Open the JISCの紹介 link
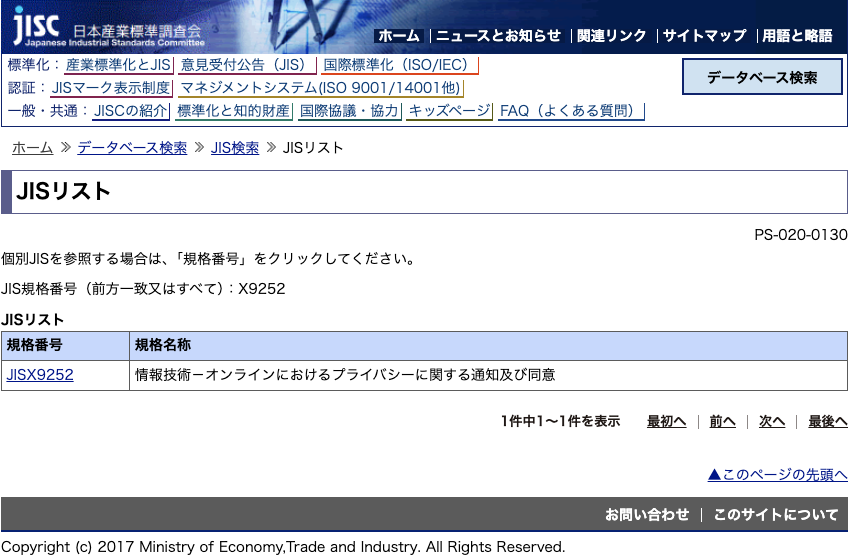 [x=131, y=111]
